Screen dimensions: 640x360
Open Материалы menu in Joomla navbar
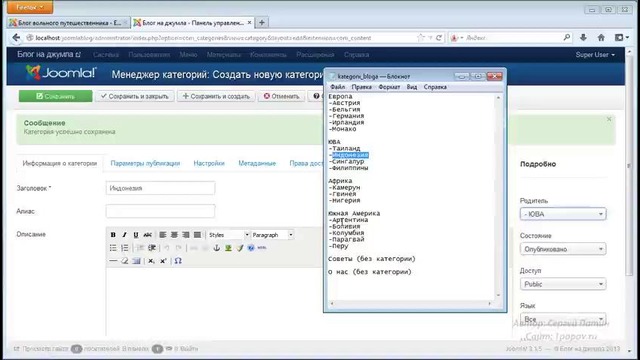tap(223, 55)
